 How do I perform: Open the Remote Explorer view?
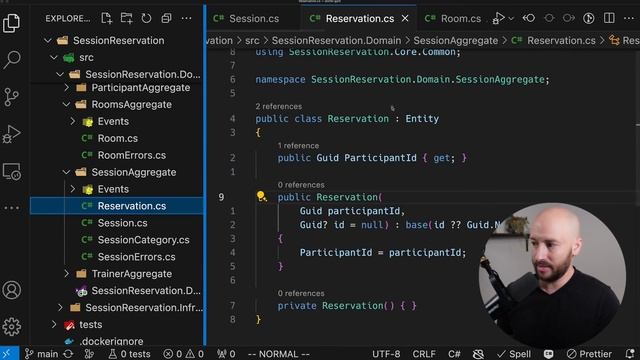point(11,172)
